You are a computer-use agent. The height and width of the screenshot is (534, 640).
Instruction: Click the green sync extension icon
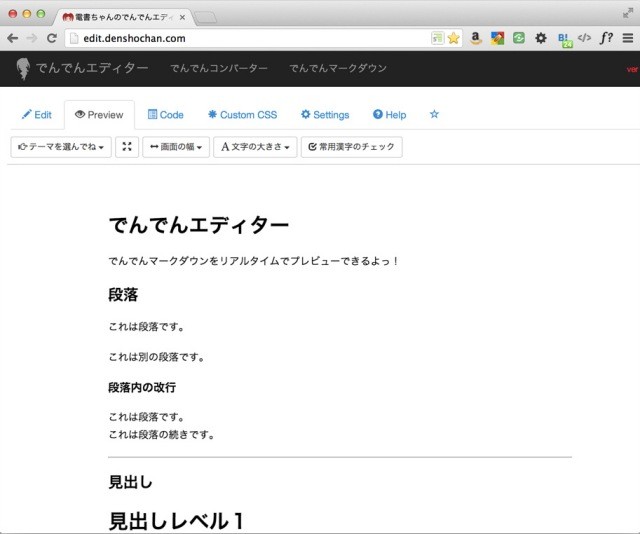519,38
